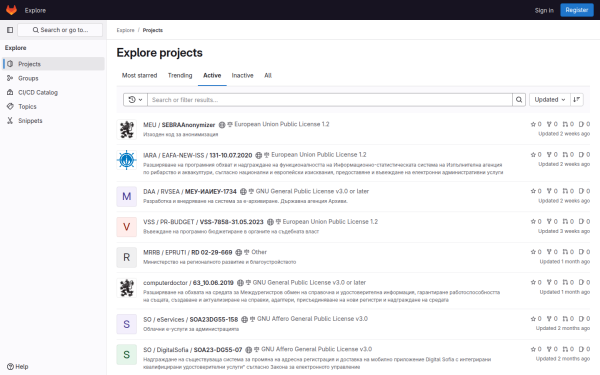Click star icon for 131-10.07.2020
This screenshot has height=375, width=600.
point(533,155)
